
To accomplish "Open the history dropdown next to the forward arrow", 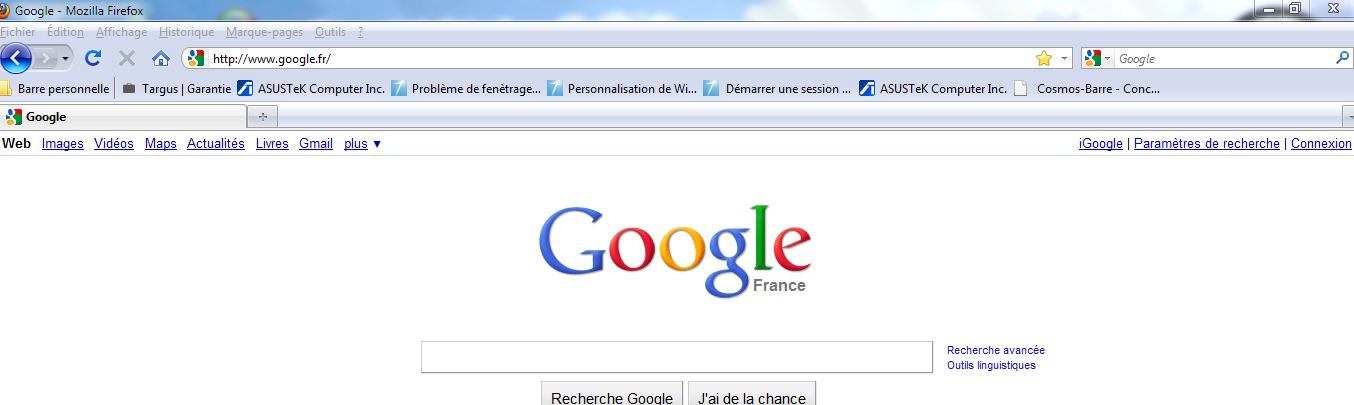I will coord(66,58).
